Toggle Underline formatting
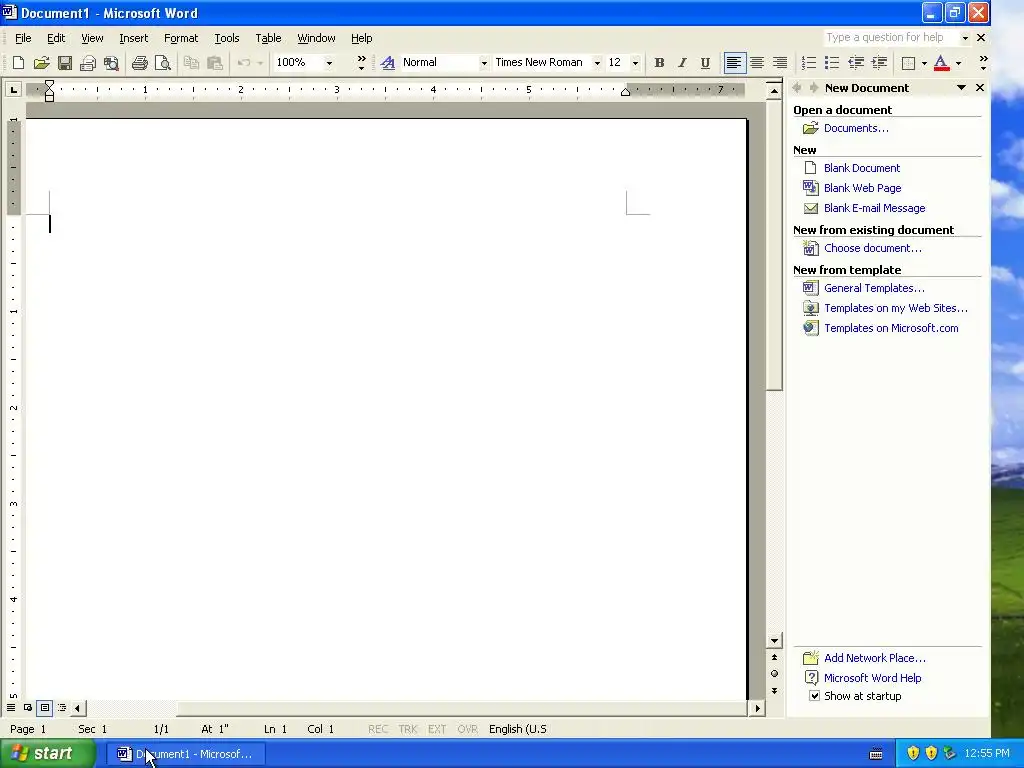The height and width of the screenshot is (768, 1024). pyautogui.click(x=705, y=63)
